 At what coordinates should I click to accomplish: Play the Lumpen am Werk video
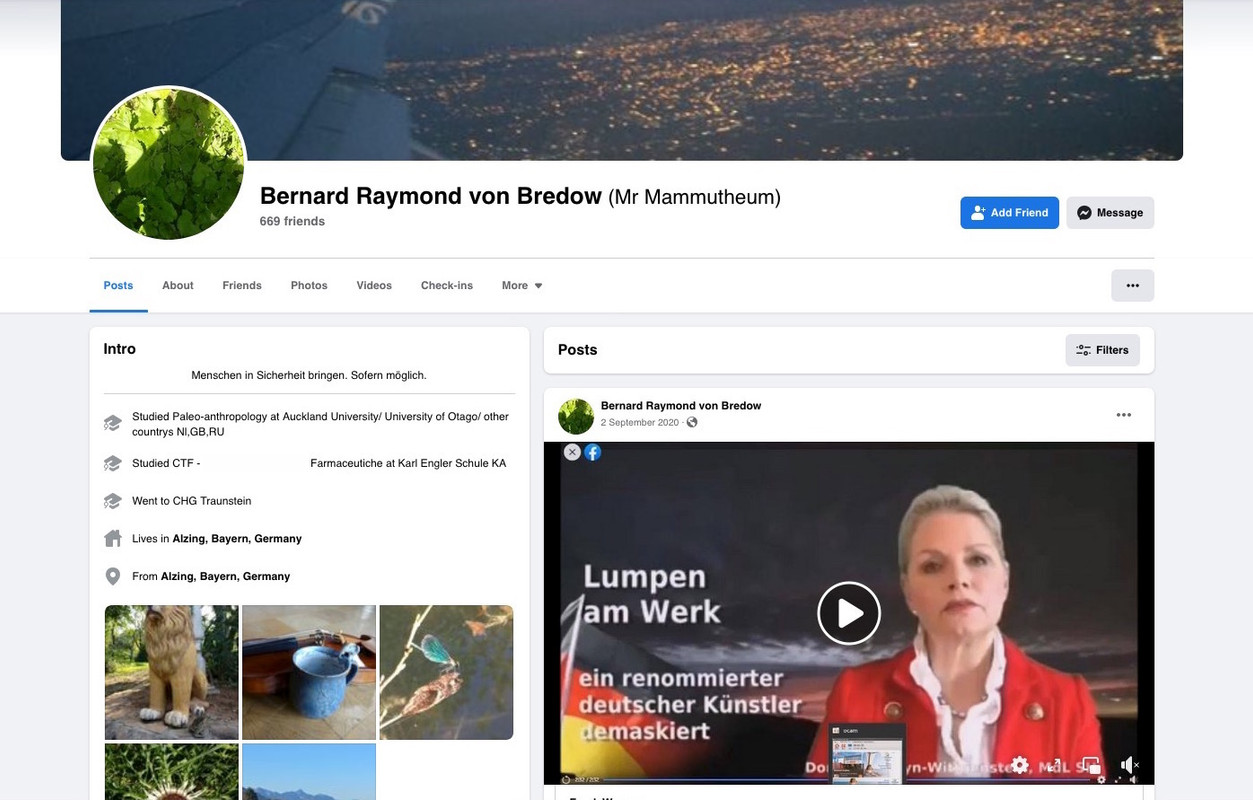click(849, 613)
